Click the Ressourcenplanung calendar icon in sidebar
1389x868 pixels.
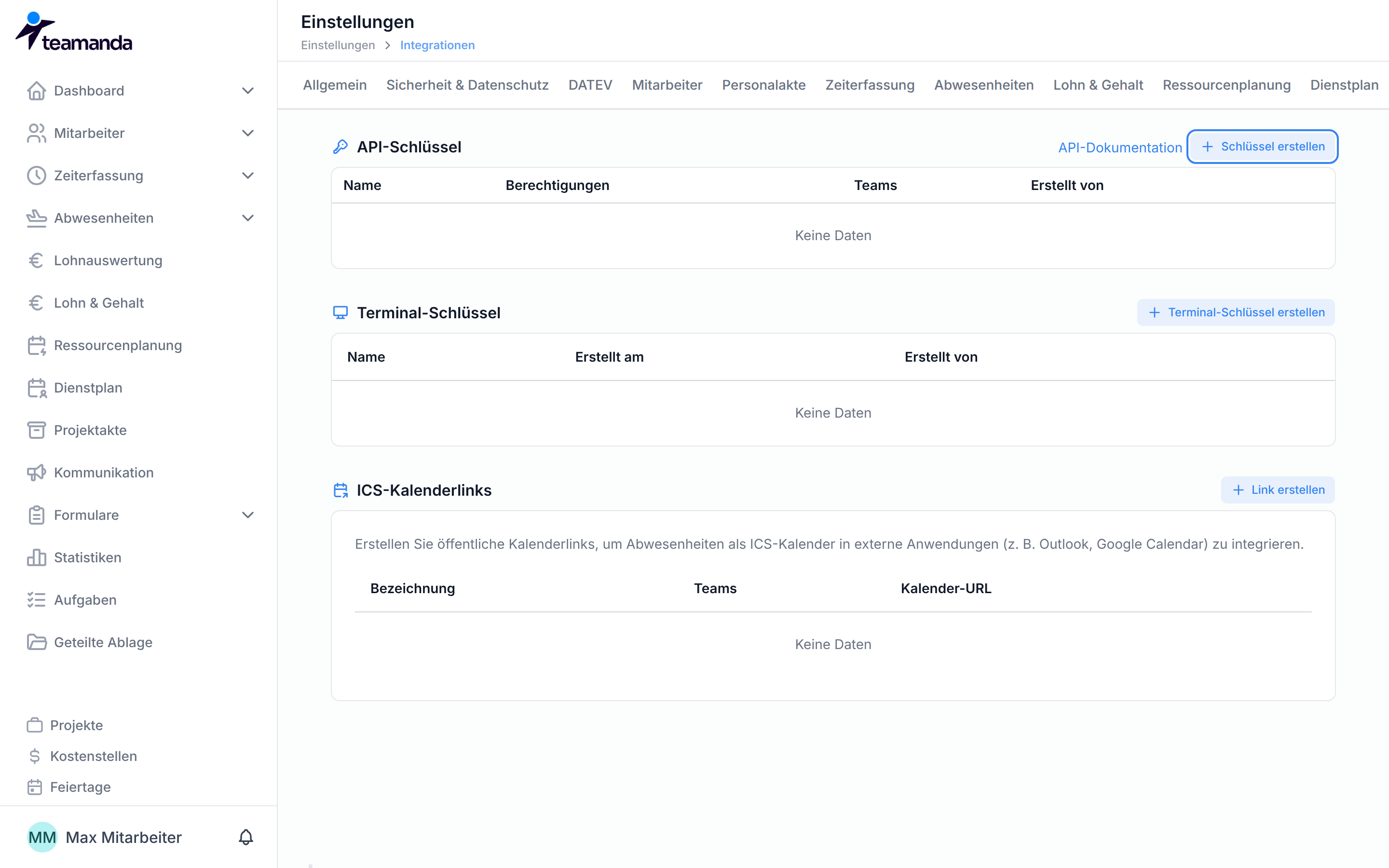37,346
